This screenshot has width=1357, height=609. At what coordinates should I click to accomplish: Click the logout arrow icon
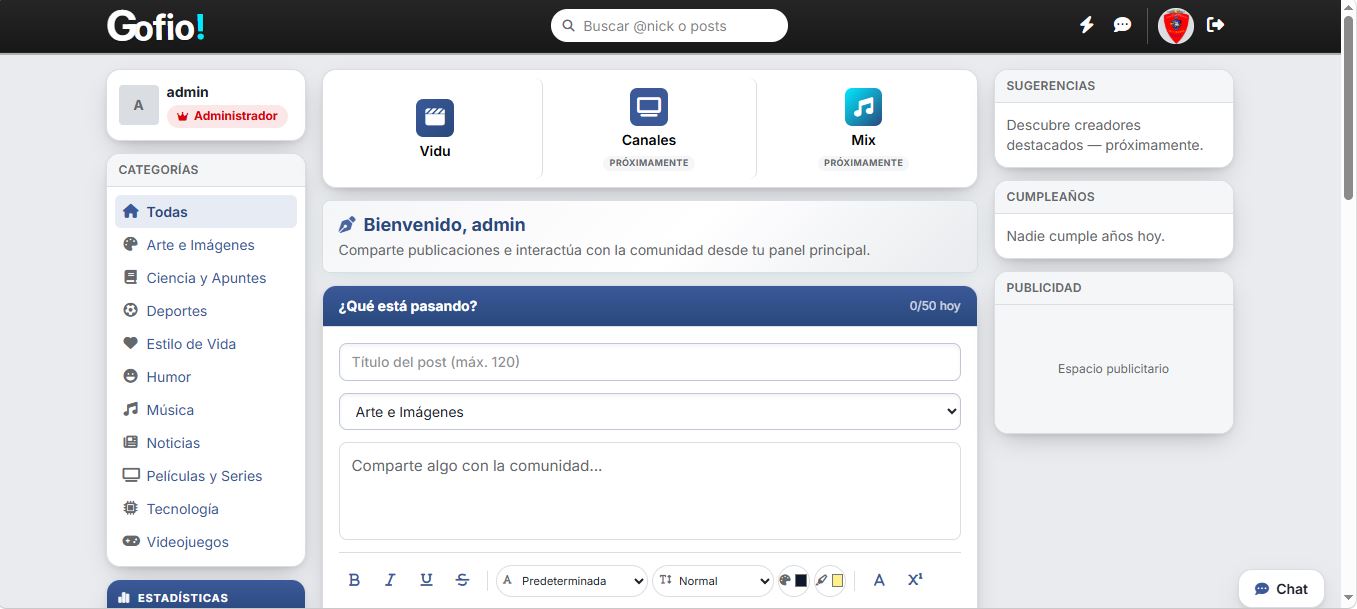pyautogui.click(x=1216, y=25)
